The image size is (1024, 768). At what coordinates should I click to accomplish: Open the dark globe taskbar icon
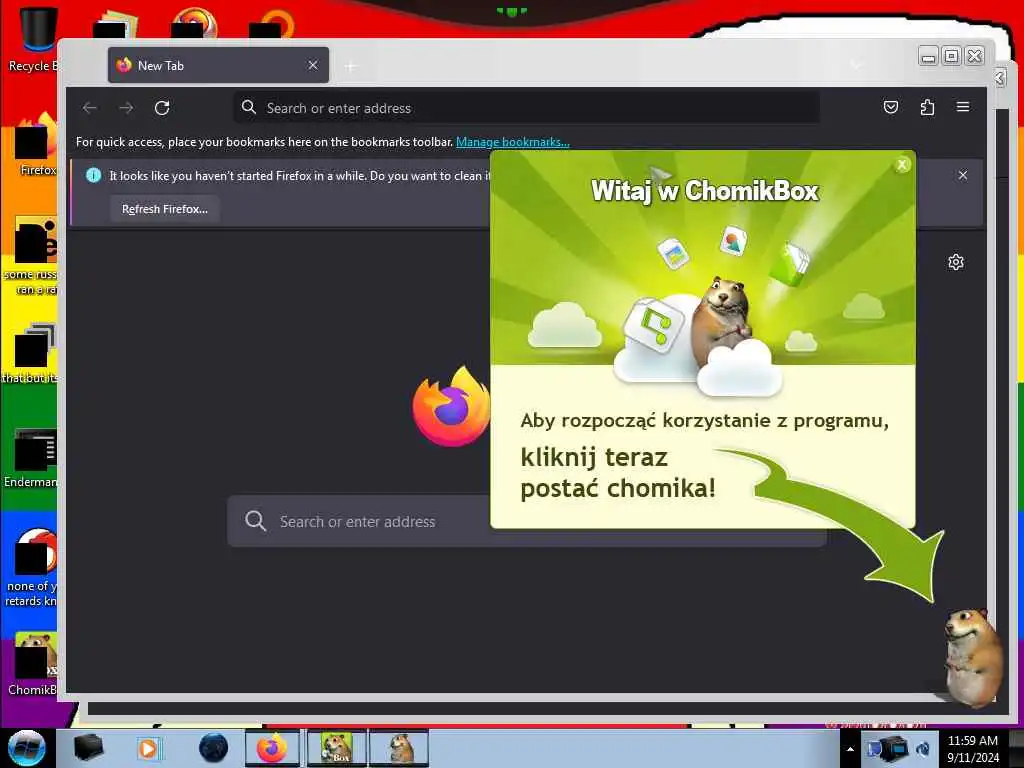point(213,748)
